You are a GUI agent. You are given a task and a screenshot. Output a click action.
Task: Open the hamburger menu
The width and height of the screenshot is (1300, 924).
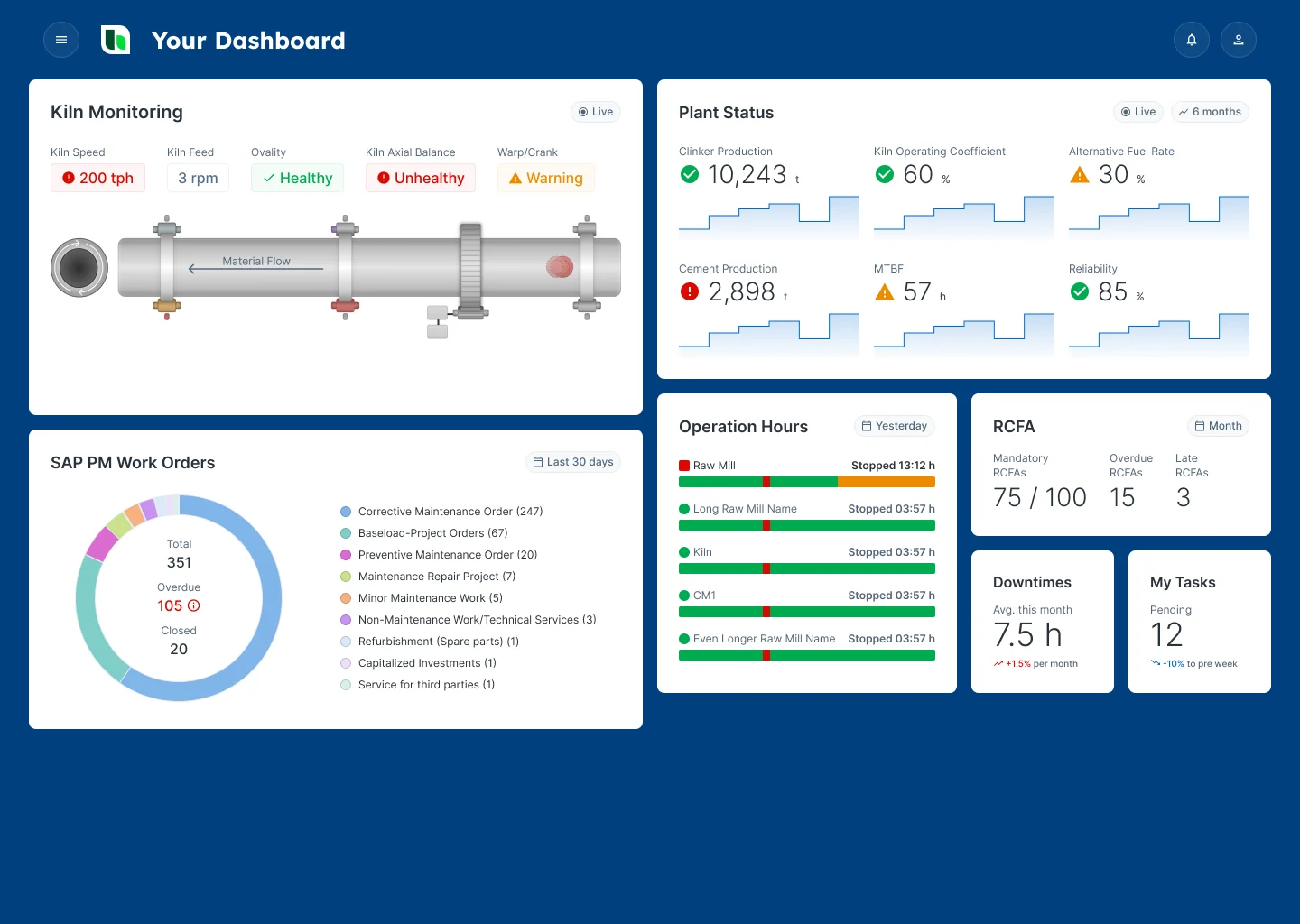pyautogui.click(x=61, y=40)
